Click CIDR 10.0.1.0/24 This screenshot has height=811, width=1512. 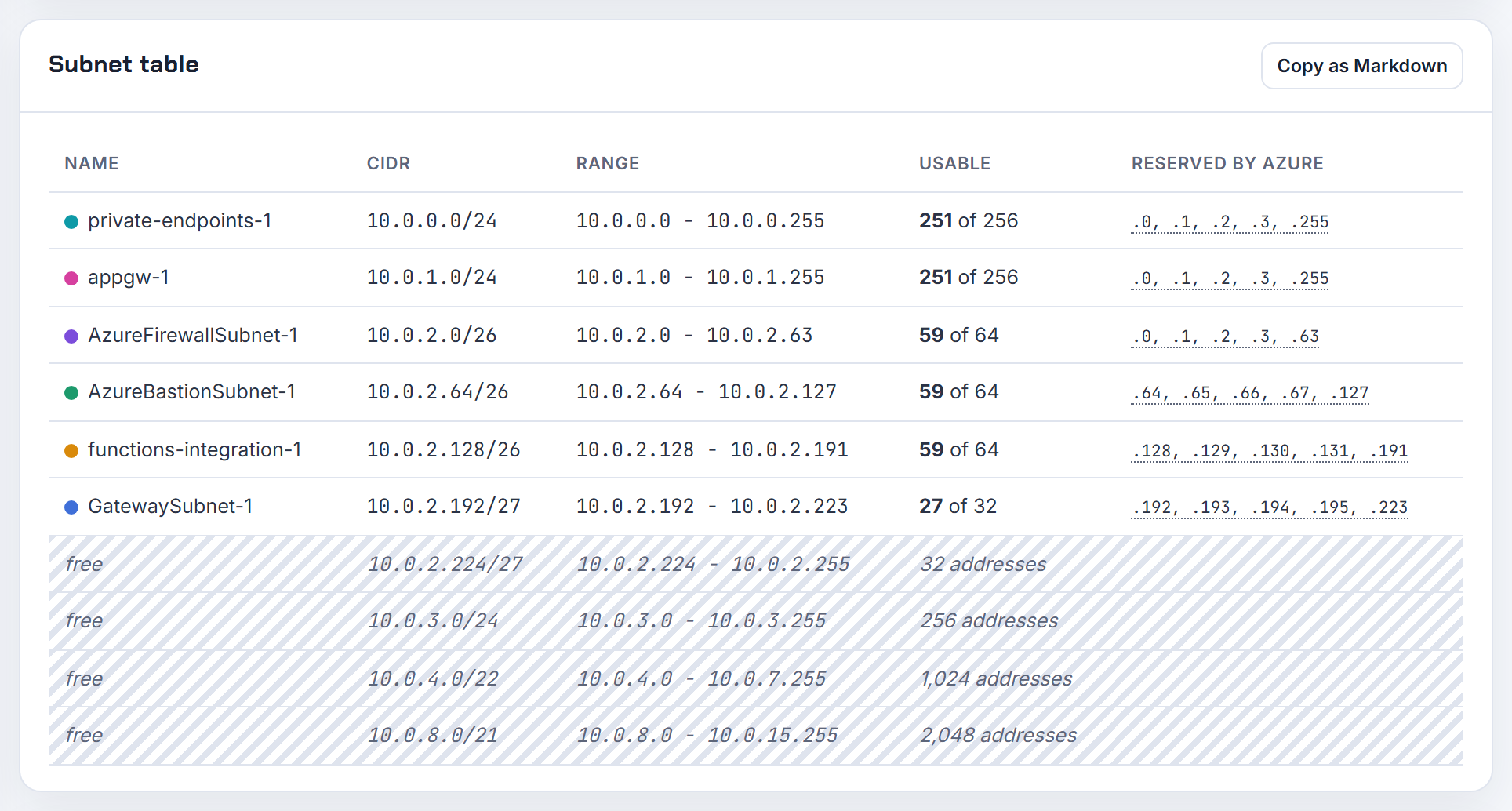tap(432, 278)
